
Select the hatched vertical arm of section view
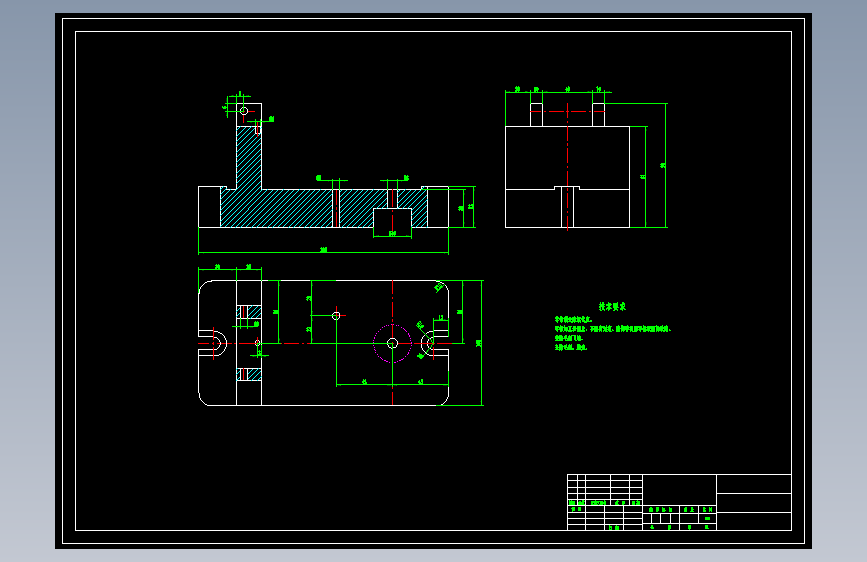[x=249, y=158]
